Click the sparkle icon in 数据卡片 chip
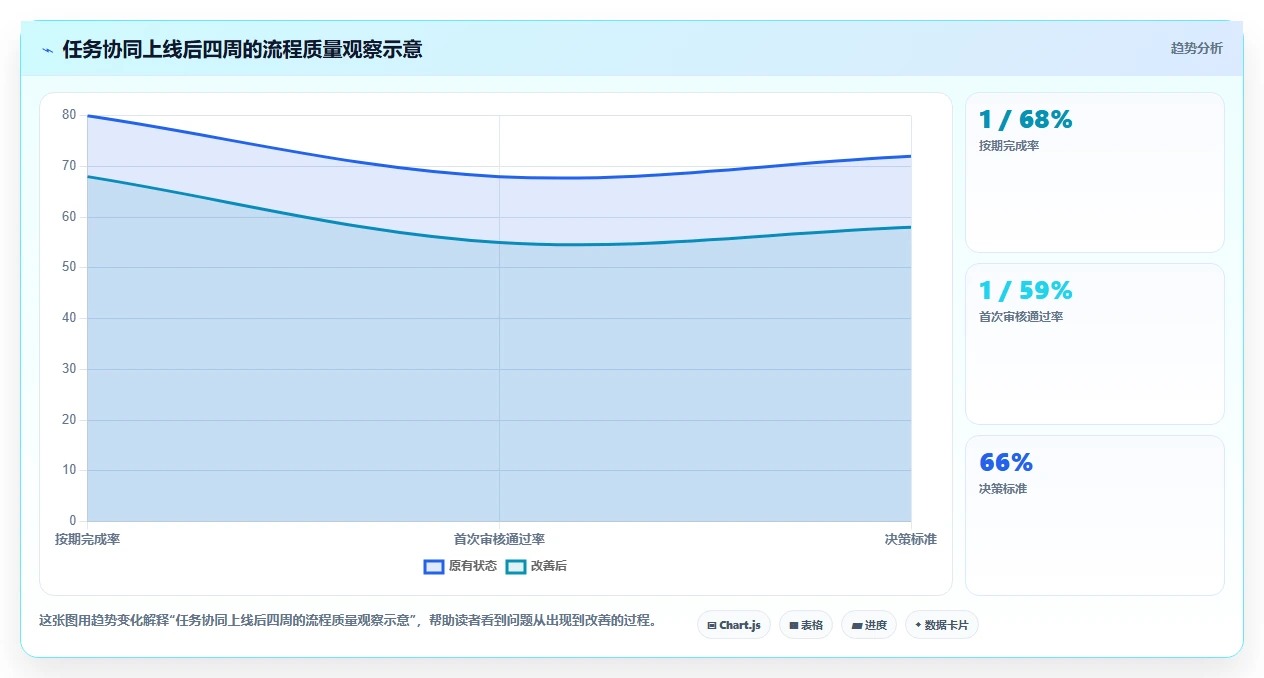 pos(918,625)
